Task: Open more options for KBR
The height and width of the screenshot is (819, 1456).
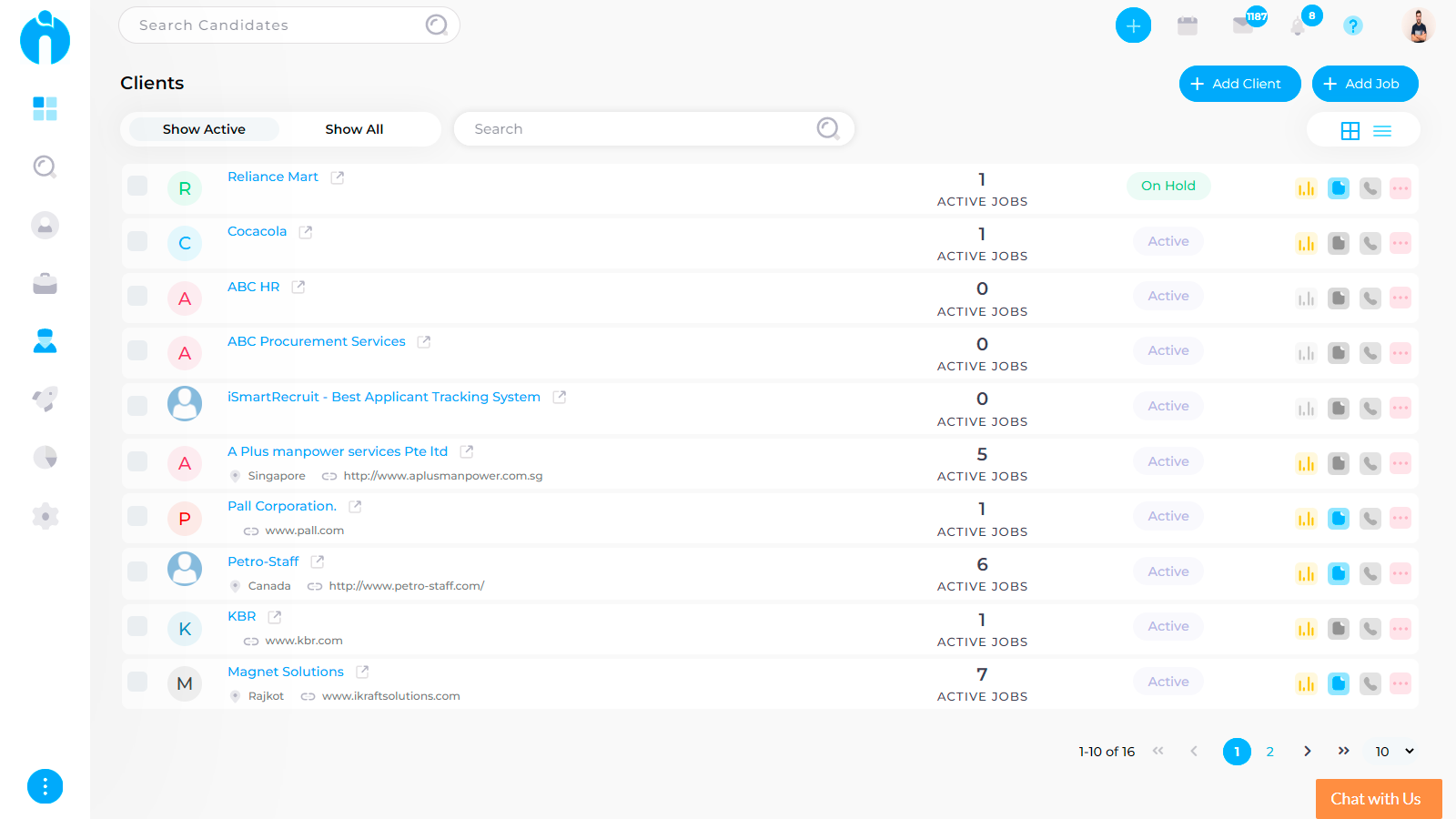Action: point(1400,629)
